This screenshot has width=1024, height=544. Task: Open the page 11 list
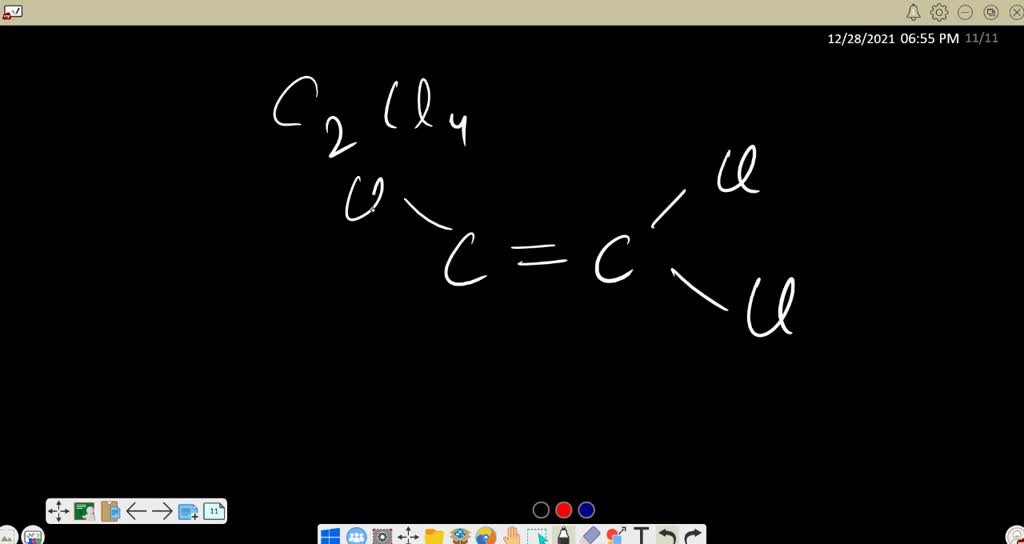click(x=214, y=511)
